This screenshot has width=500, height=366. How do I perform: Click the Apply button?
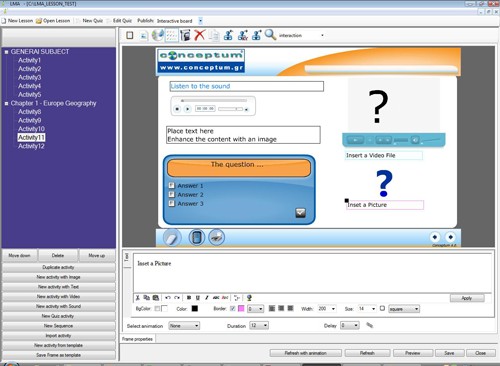pyautogui.click(x=467, y=298)
